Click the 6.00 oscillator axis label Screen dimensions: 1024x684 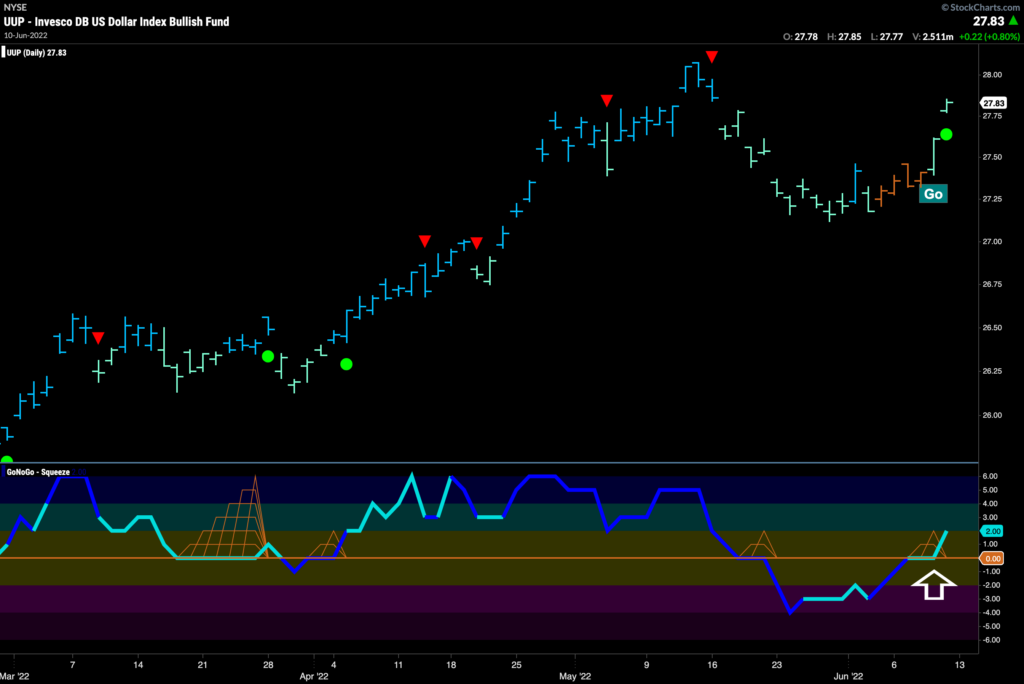point(990,476)
